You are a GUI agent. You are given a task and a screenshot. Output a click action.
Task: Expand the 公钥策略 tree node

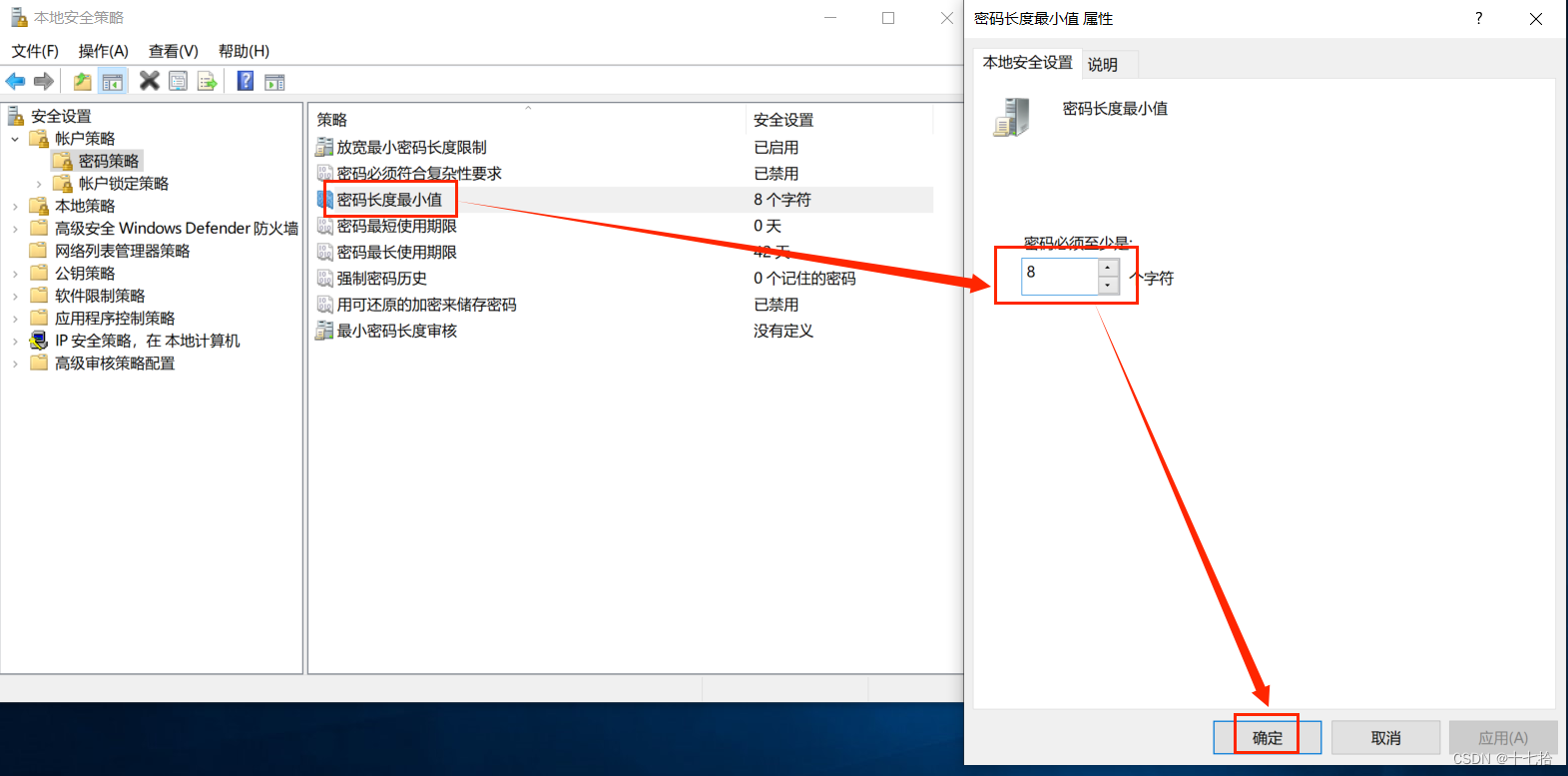(x=15, y=274)
